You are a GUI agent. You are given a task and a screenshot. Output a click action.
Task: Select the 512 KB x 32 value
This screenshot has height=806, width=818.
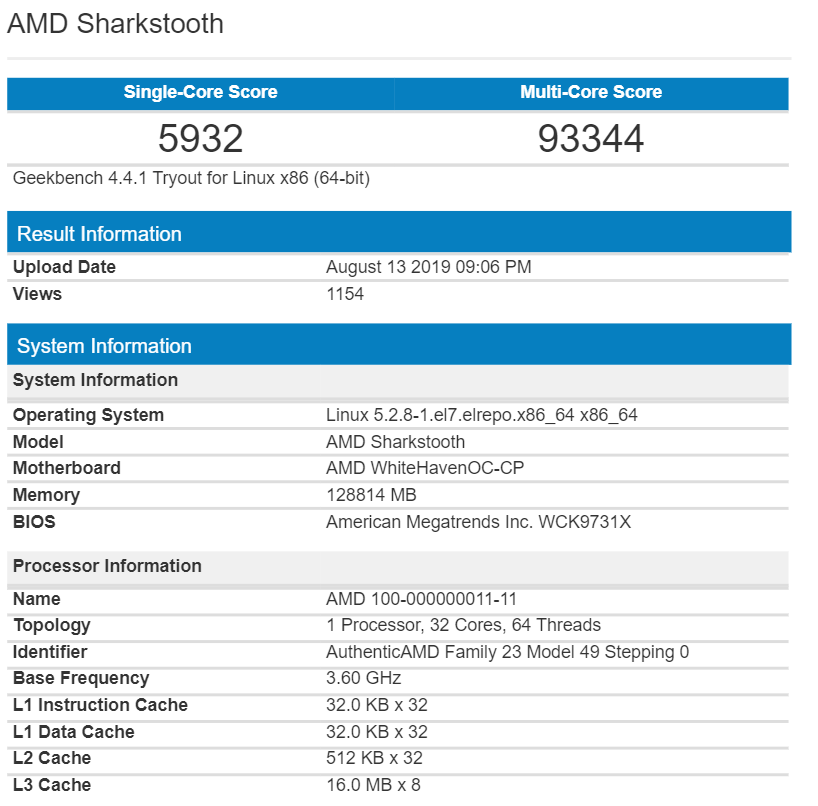(x=374, y=759)
